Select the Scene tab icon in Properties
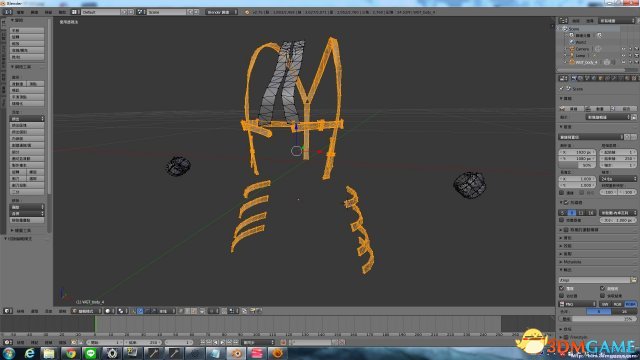This screenshot has height=360, width=640. point(587,78)
